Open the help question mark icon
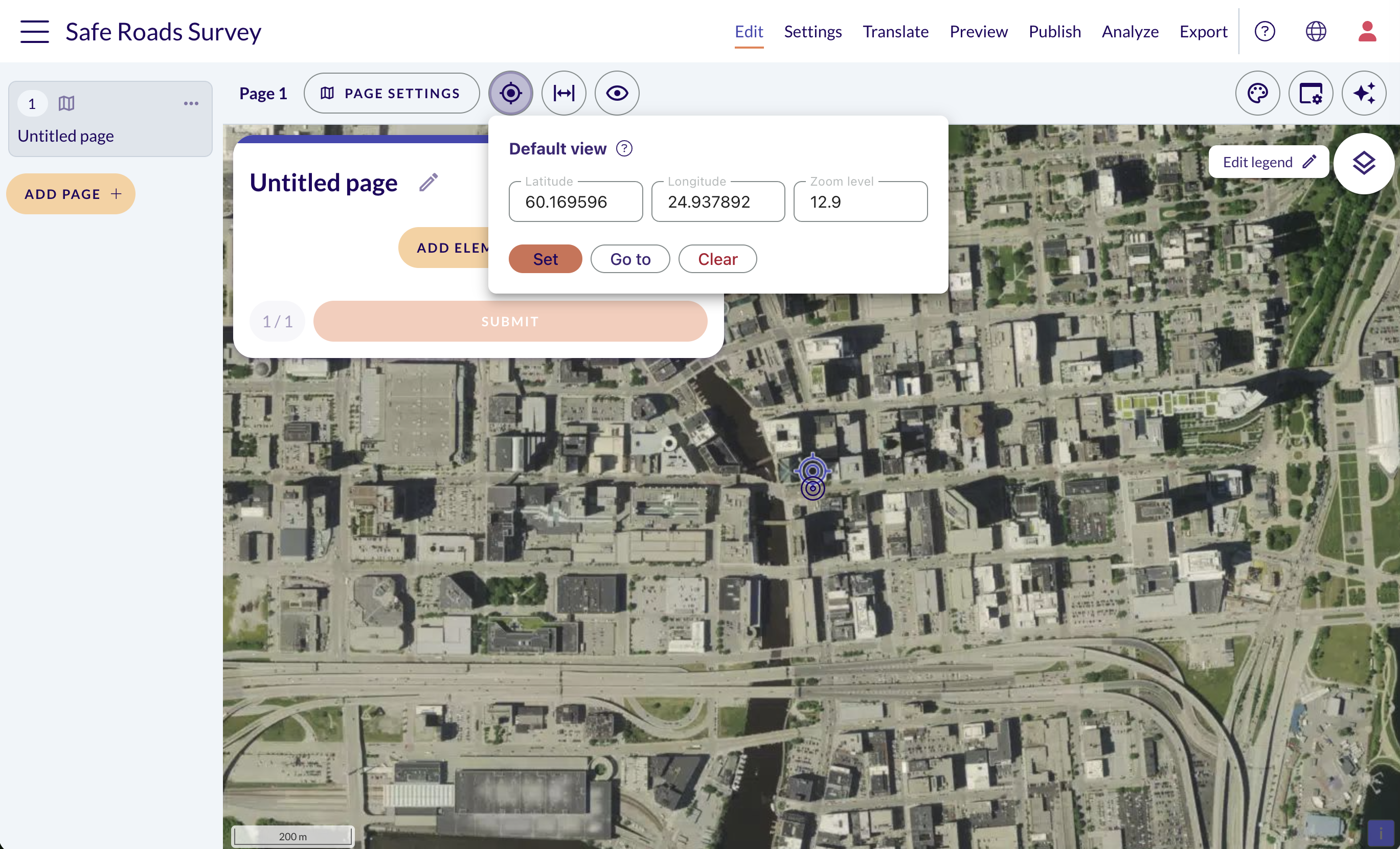 tap(1265, 31)
